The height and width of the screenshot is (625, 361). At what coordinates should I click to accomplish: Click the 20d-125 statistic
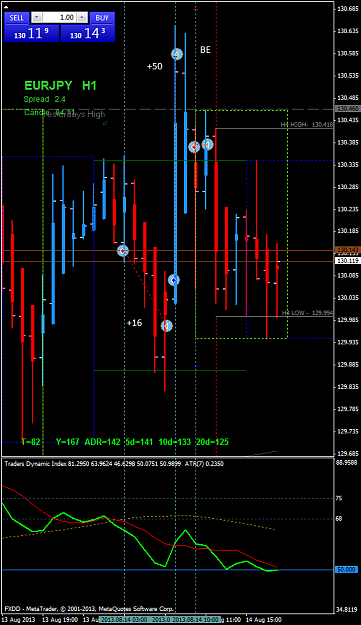tap(212, 442)
